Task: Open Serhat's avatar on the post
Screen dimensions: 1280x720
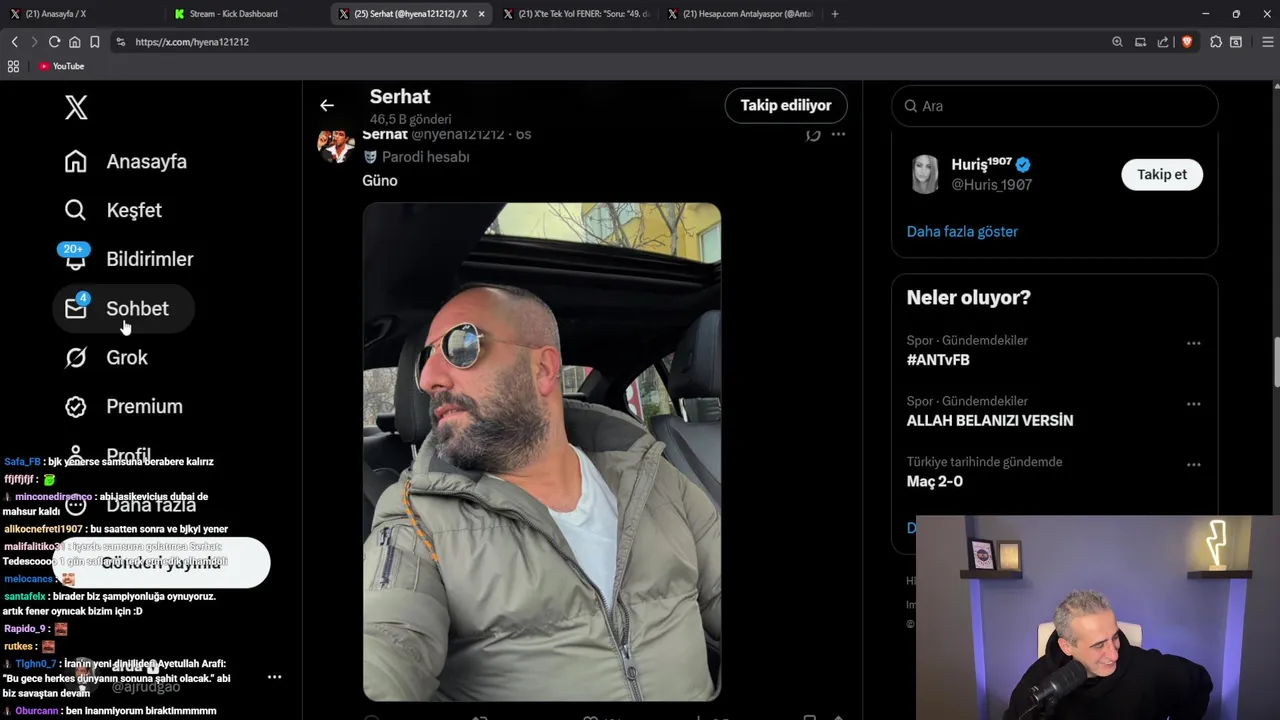Action: point(336,145)
